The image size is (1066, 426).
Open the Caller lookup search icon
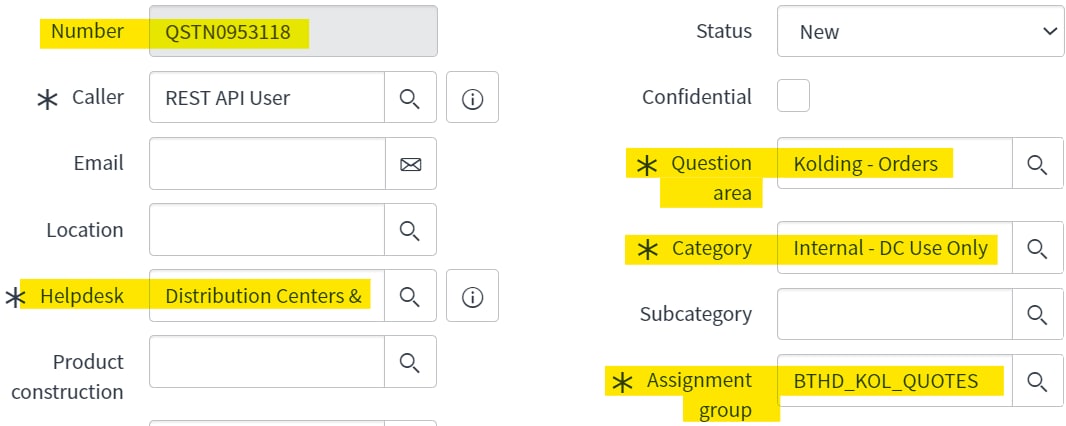pos(410,97)
